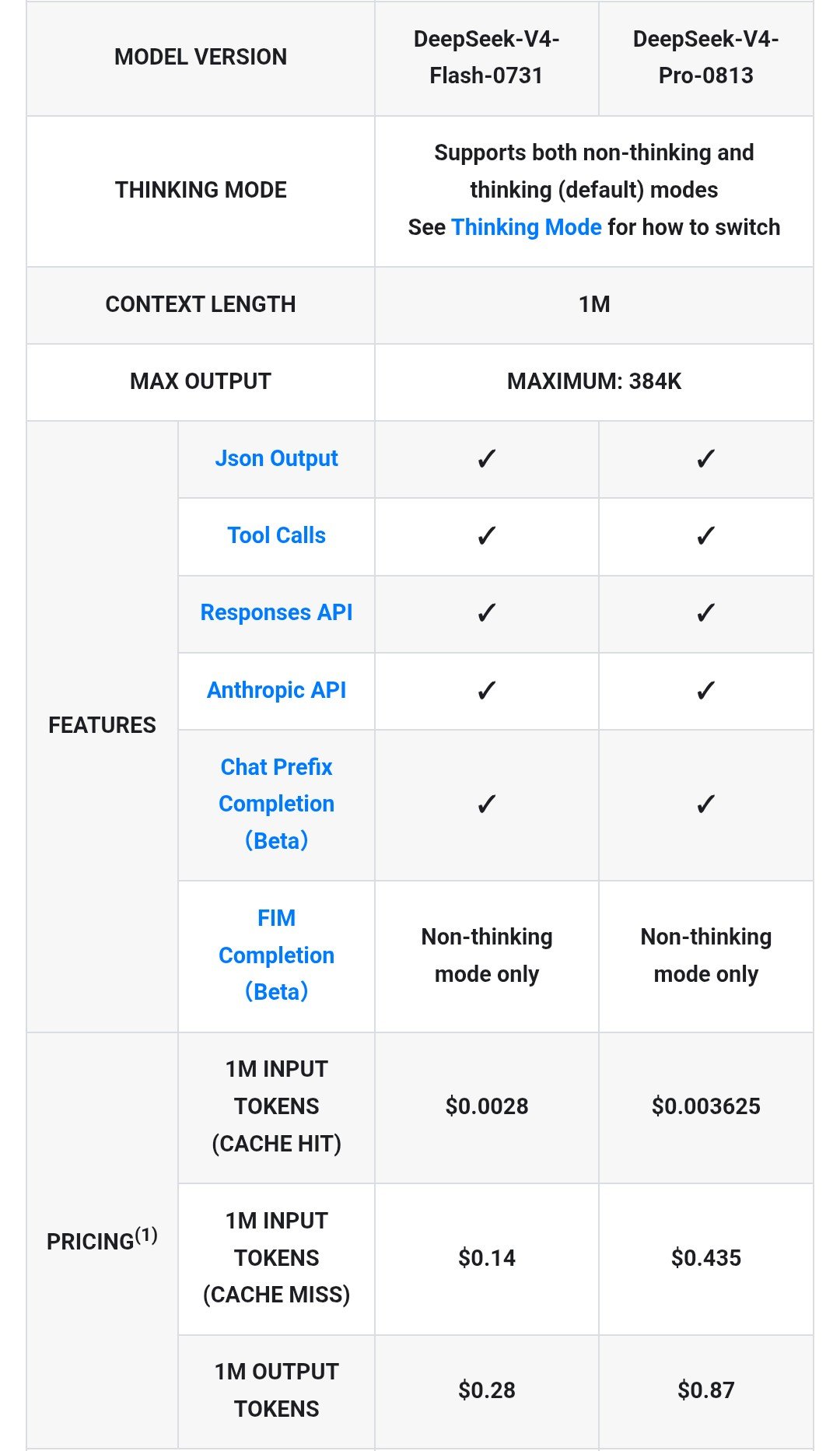Screen dimensions: 840x1451
Task: Open the Tool Calls link
Action: (x=277, y=535)
